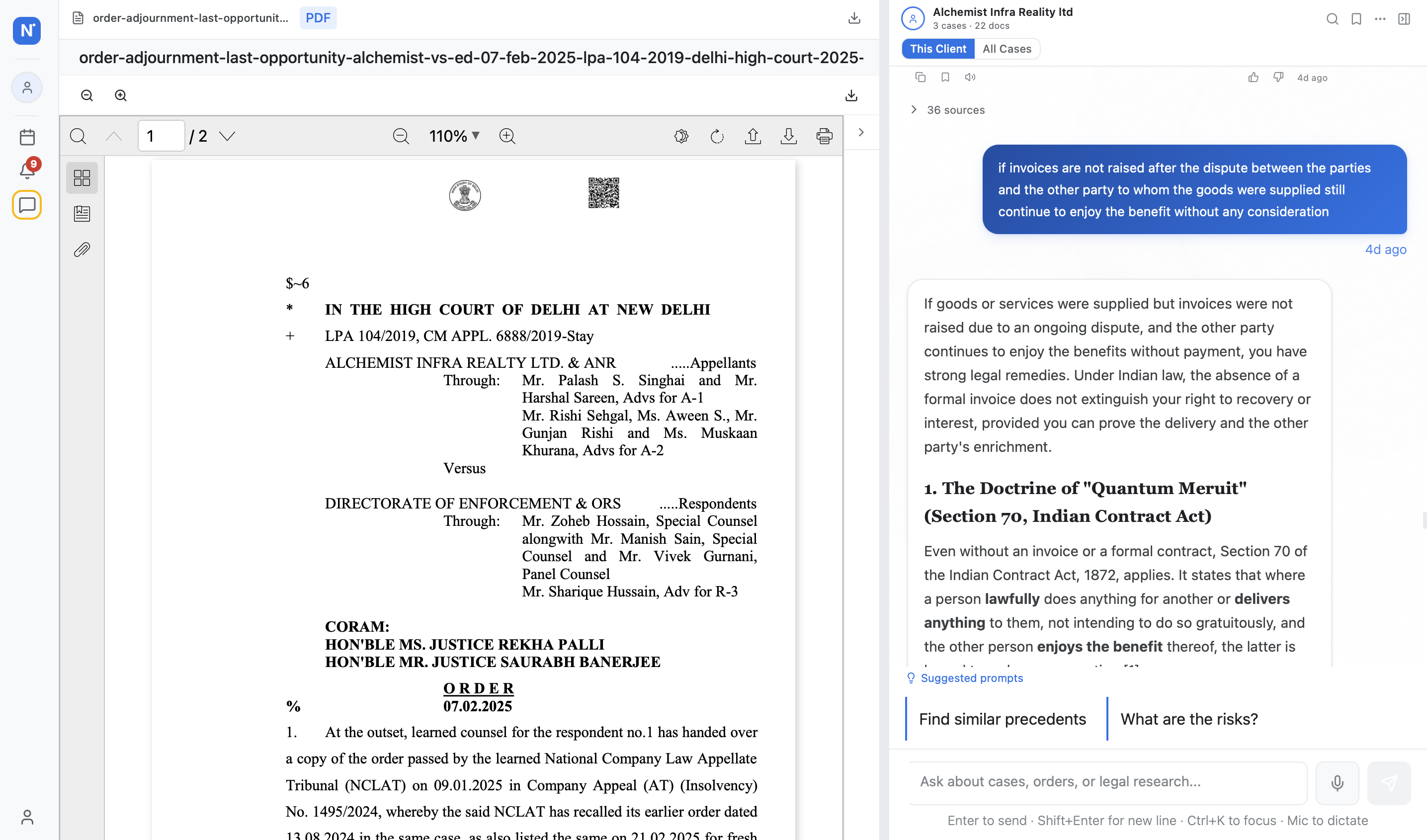Open the 110% zoom level dropdown

454,136
